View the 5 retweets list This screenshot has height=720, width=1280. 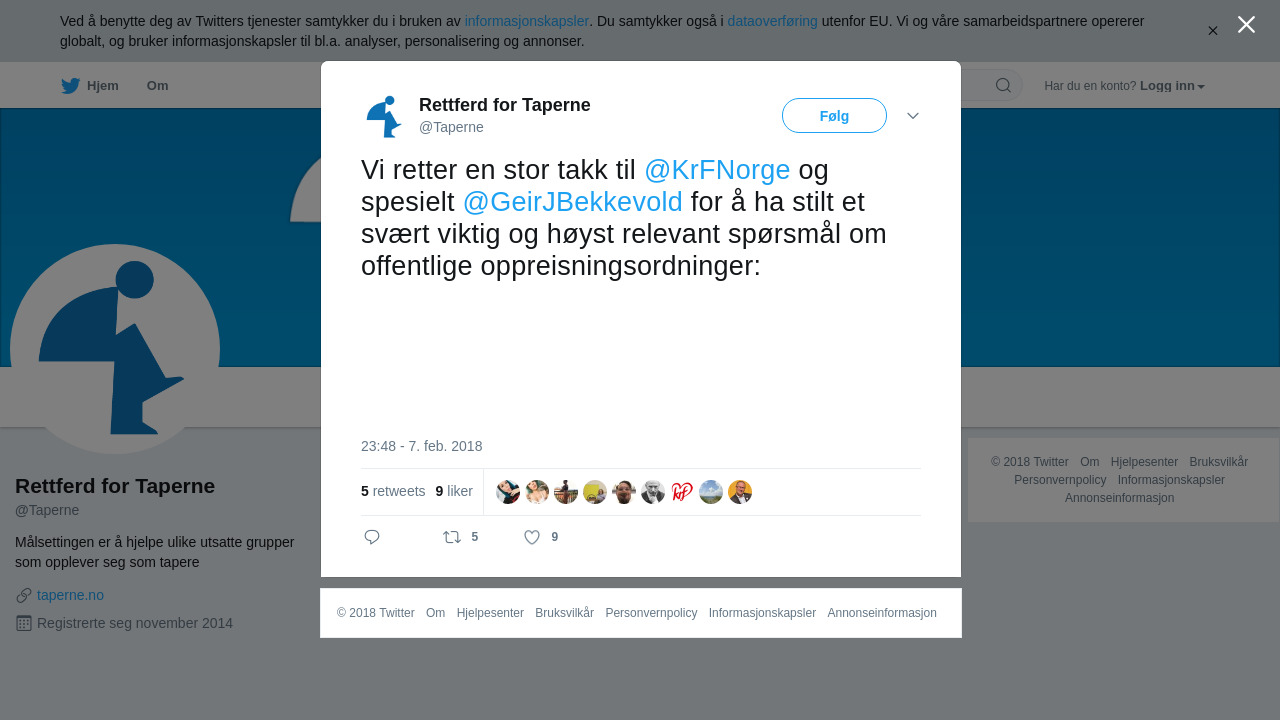click(x=393, y=491)
